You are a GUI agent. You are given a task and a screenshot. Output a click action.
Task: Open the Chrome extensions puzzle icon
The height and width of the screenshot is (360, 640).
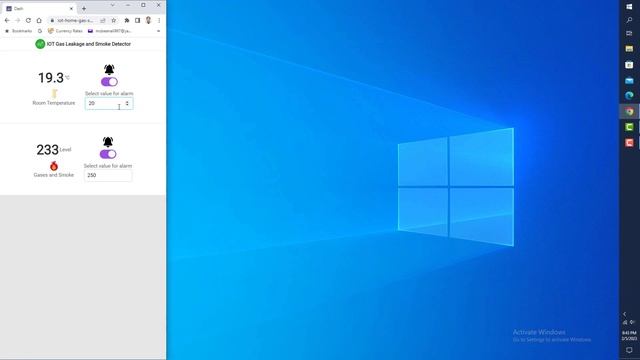pos(127,20)
